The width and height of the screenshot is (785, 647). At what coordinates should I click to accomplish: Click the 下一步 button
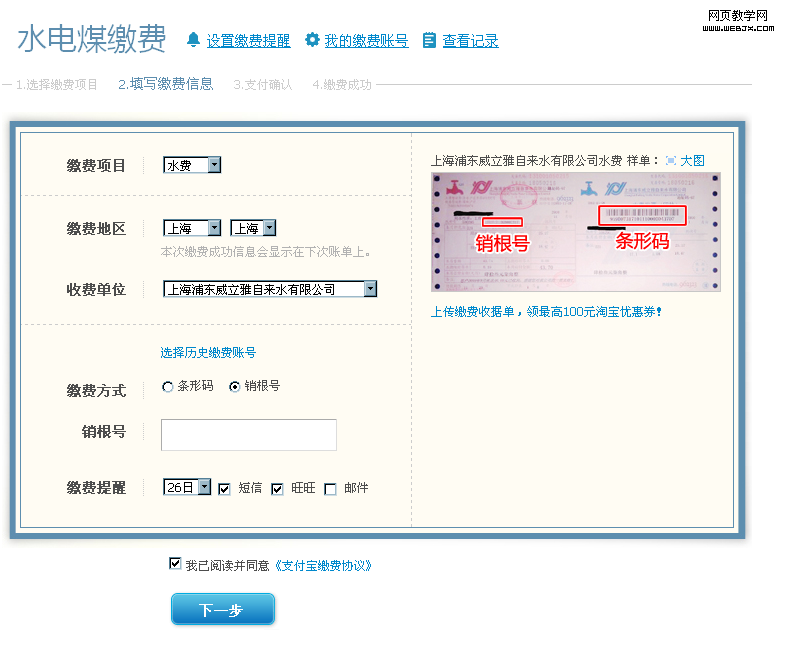[x=222, y=609]
